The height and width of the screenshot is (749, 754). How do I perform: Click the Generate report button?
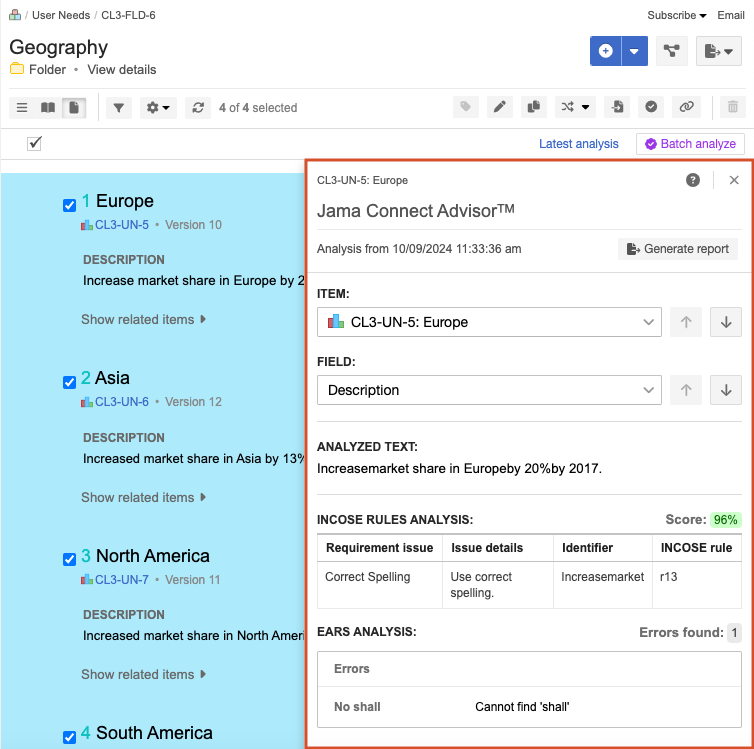tap(678, 249)
